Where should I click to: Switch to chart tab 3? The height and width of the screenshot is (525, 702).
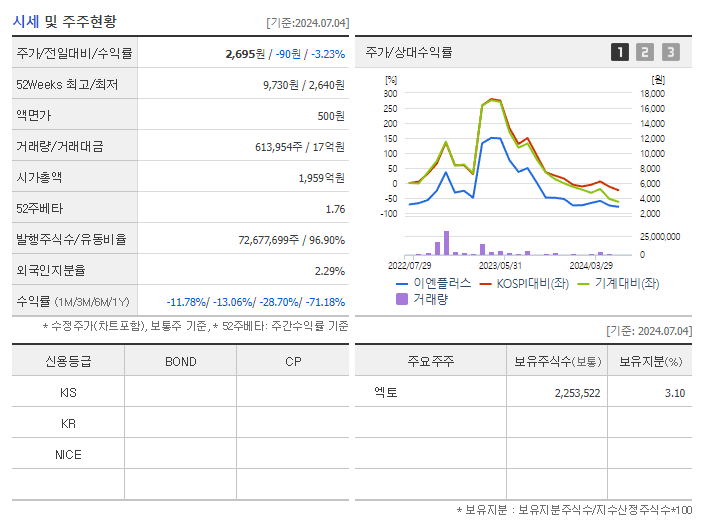[671, 52]
